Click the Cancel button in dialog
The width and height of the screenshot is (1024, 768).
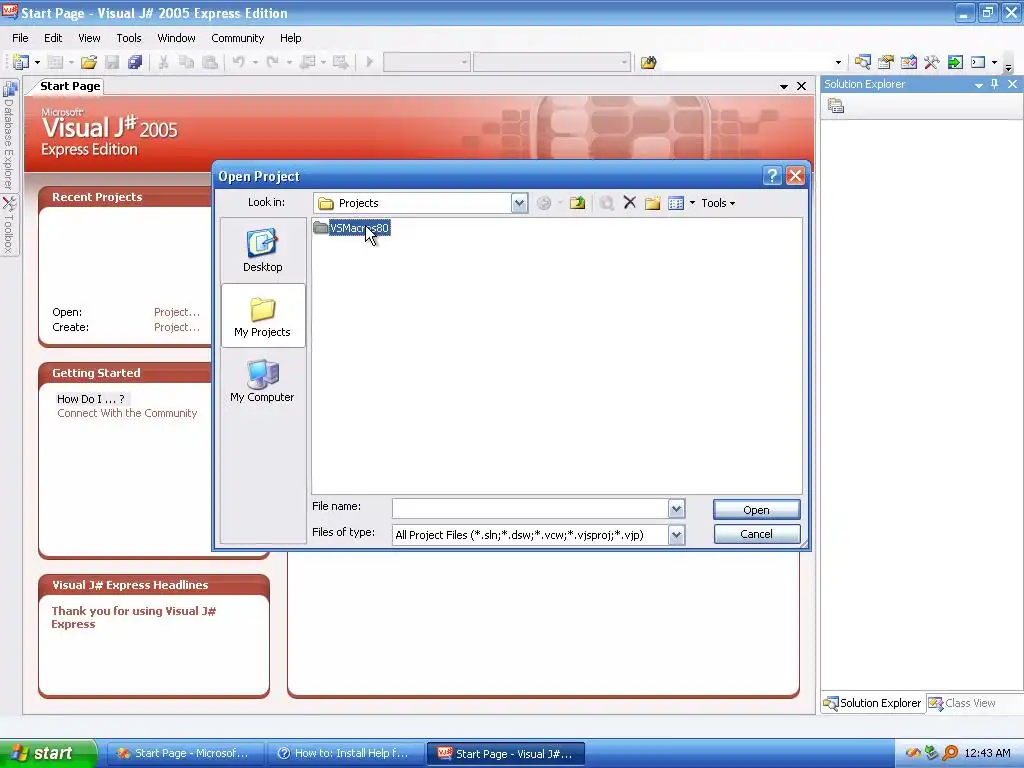point(756,534)
